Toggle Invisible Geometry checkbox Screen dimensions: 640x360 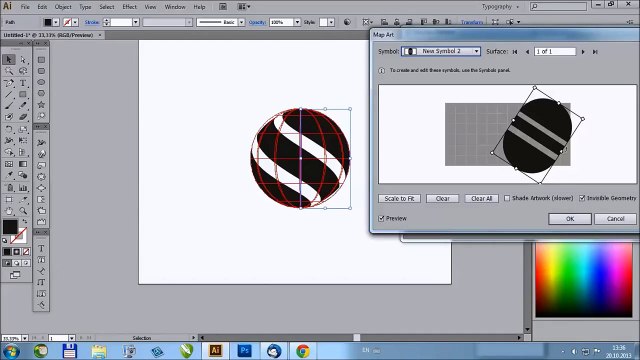(582, 198)
